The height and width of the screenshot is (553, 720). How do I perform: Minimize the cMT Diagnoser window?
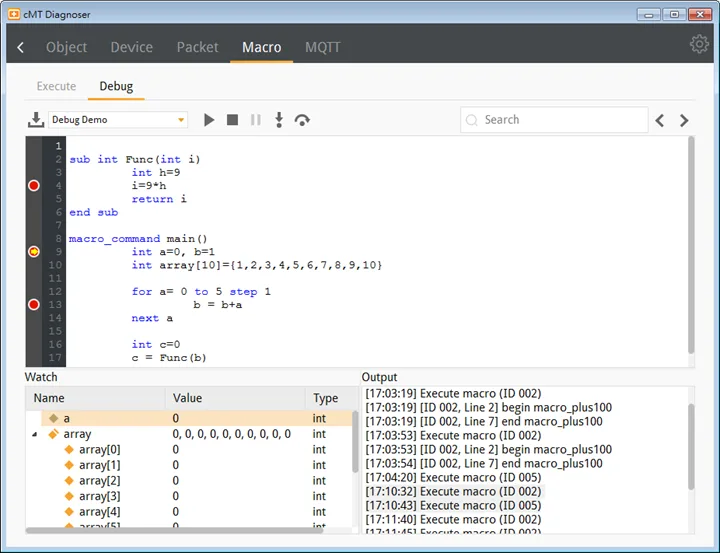[x=648, y=15]
